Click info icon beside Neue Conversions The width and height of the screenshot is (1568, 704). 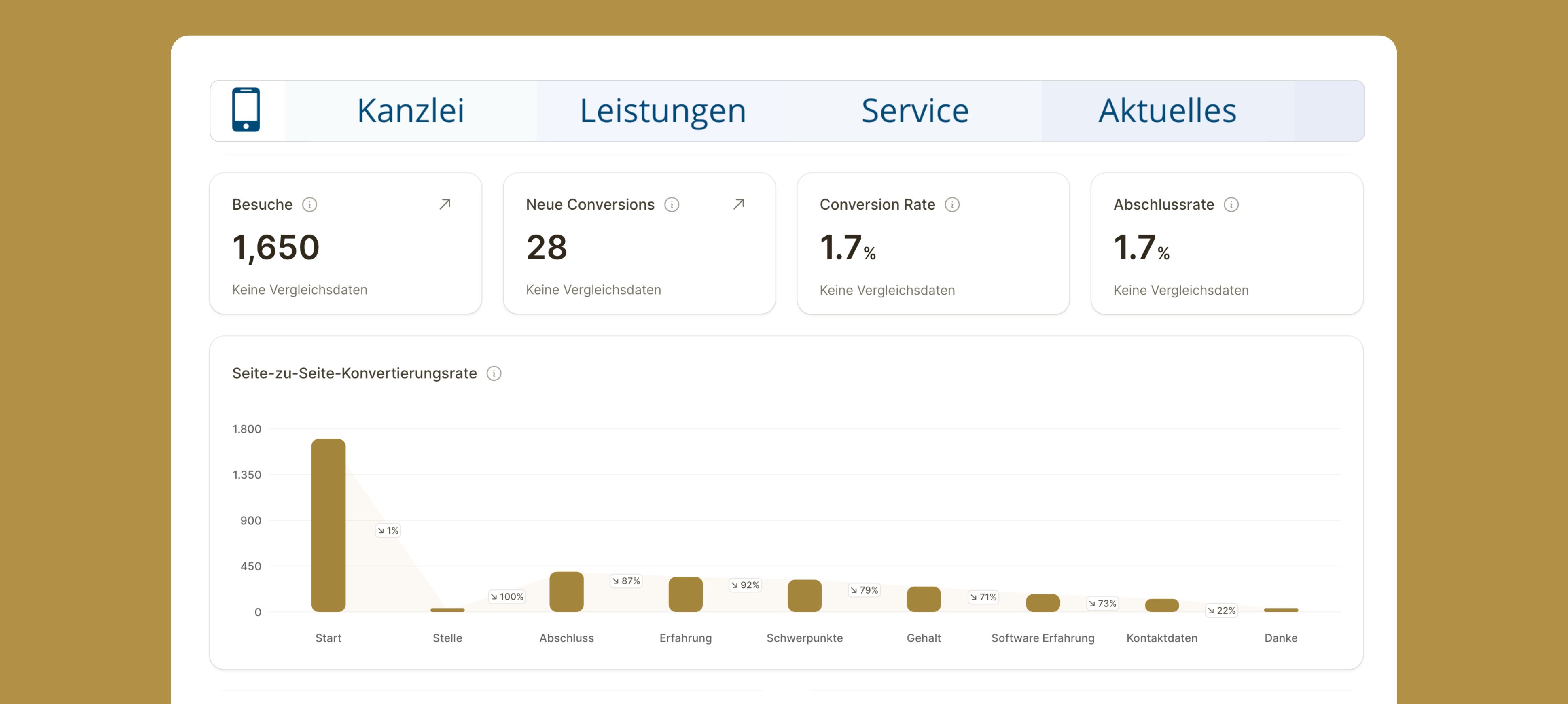click(x=672, y=205)
